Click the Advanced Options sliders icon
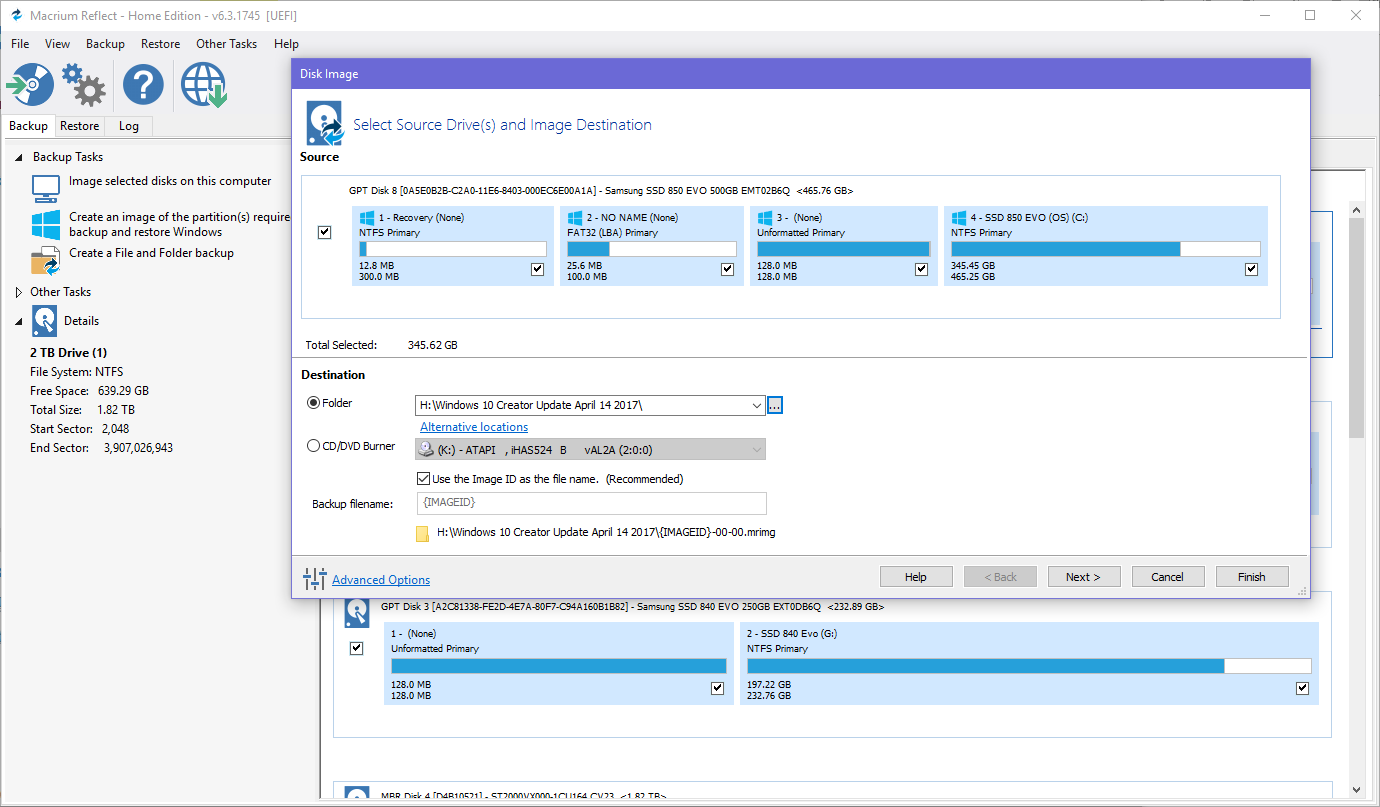 tap(314, 578)
